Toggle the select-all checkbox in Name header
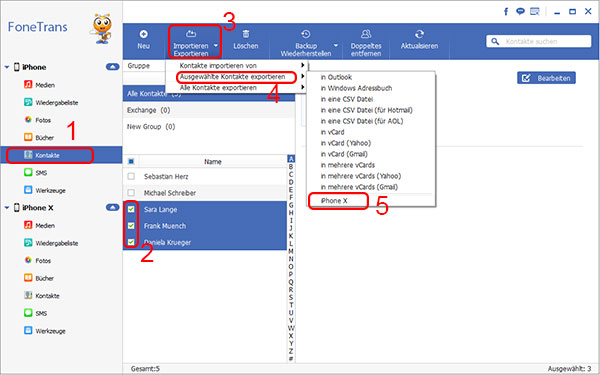600x375 pixels. tap(131, 162)
